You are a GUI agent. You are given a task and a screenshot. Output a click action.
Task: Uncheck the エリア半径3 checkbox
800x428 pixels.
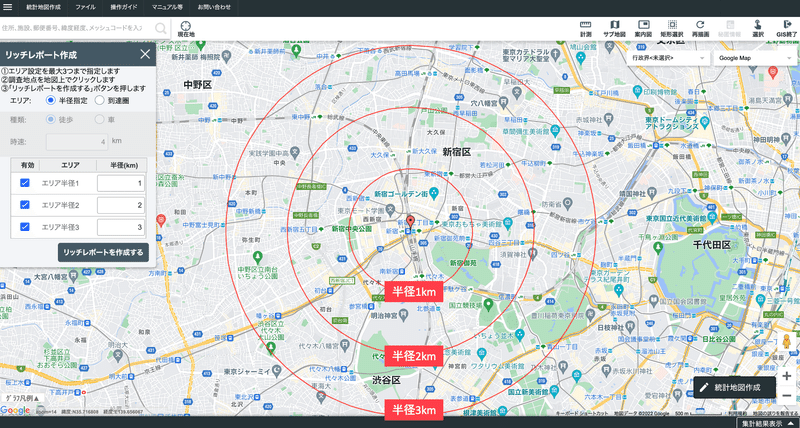click(24, 226)
